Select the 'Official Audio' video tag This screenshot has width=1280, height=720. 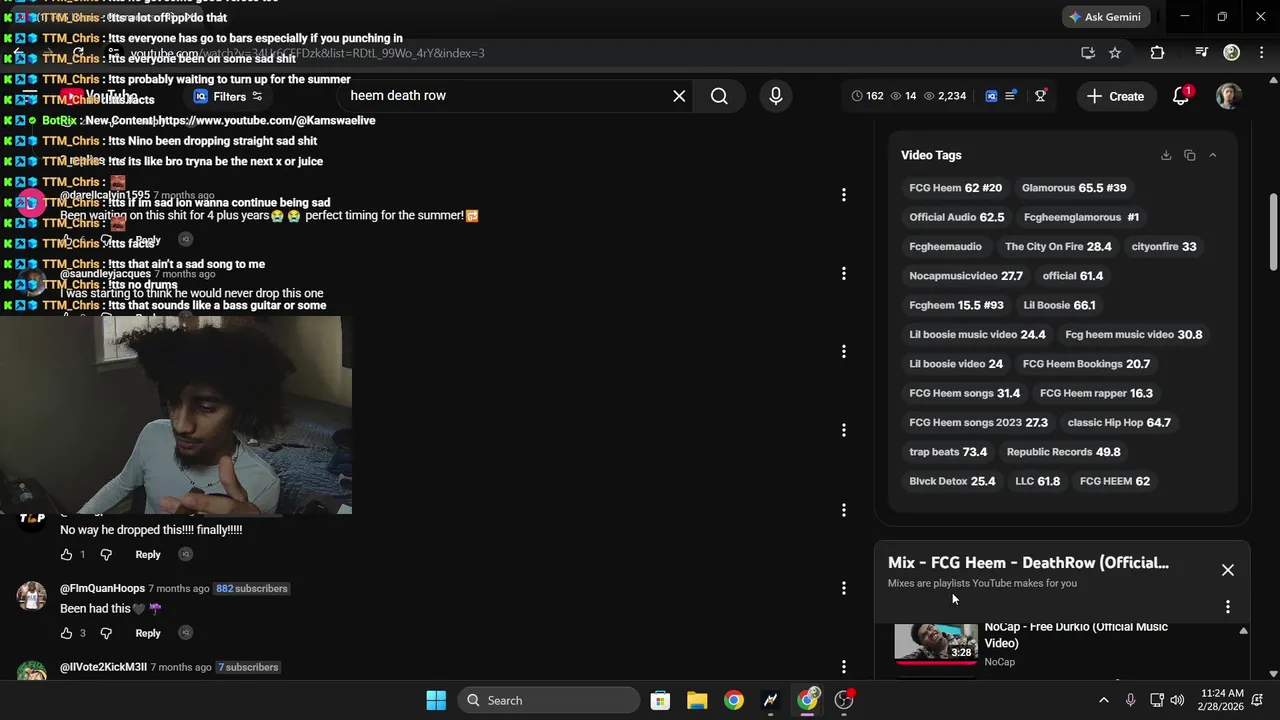pyautogui.click(x=957, y=217)
